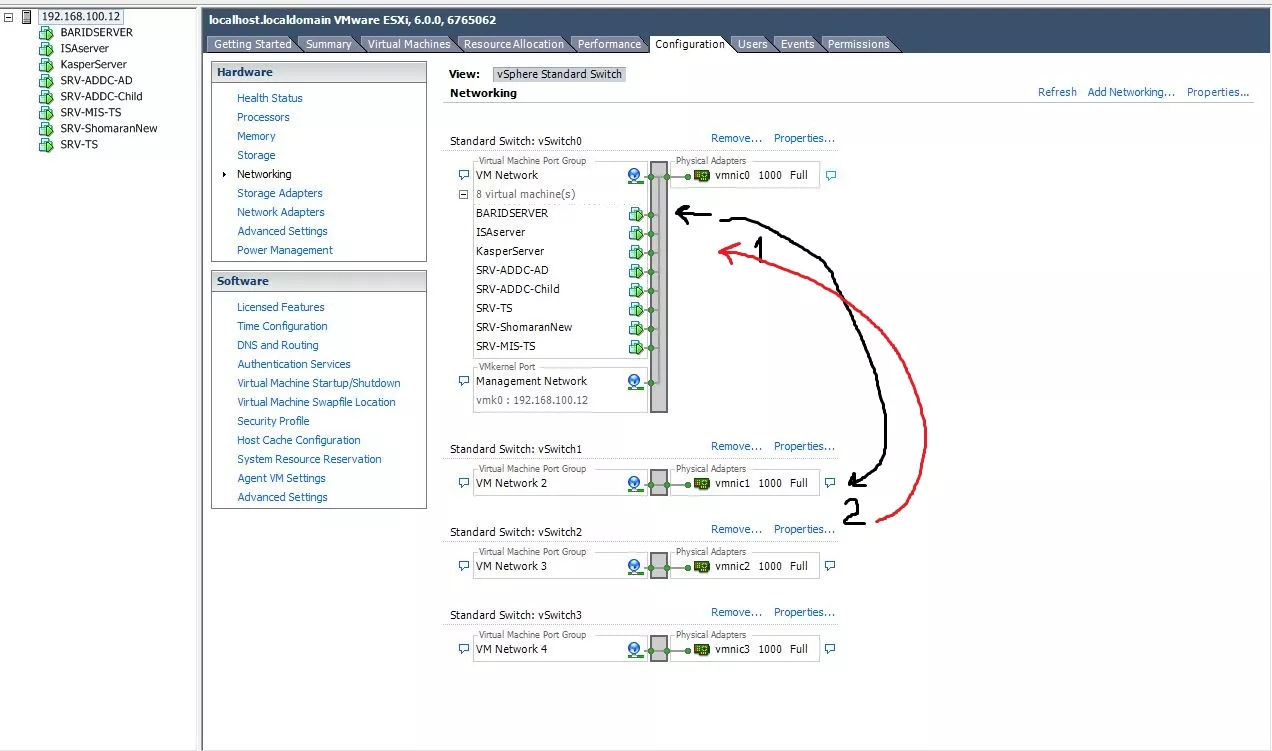Open Properties... for vSwitch1

pos(804,446)
